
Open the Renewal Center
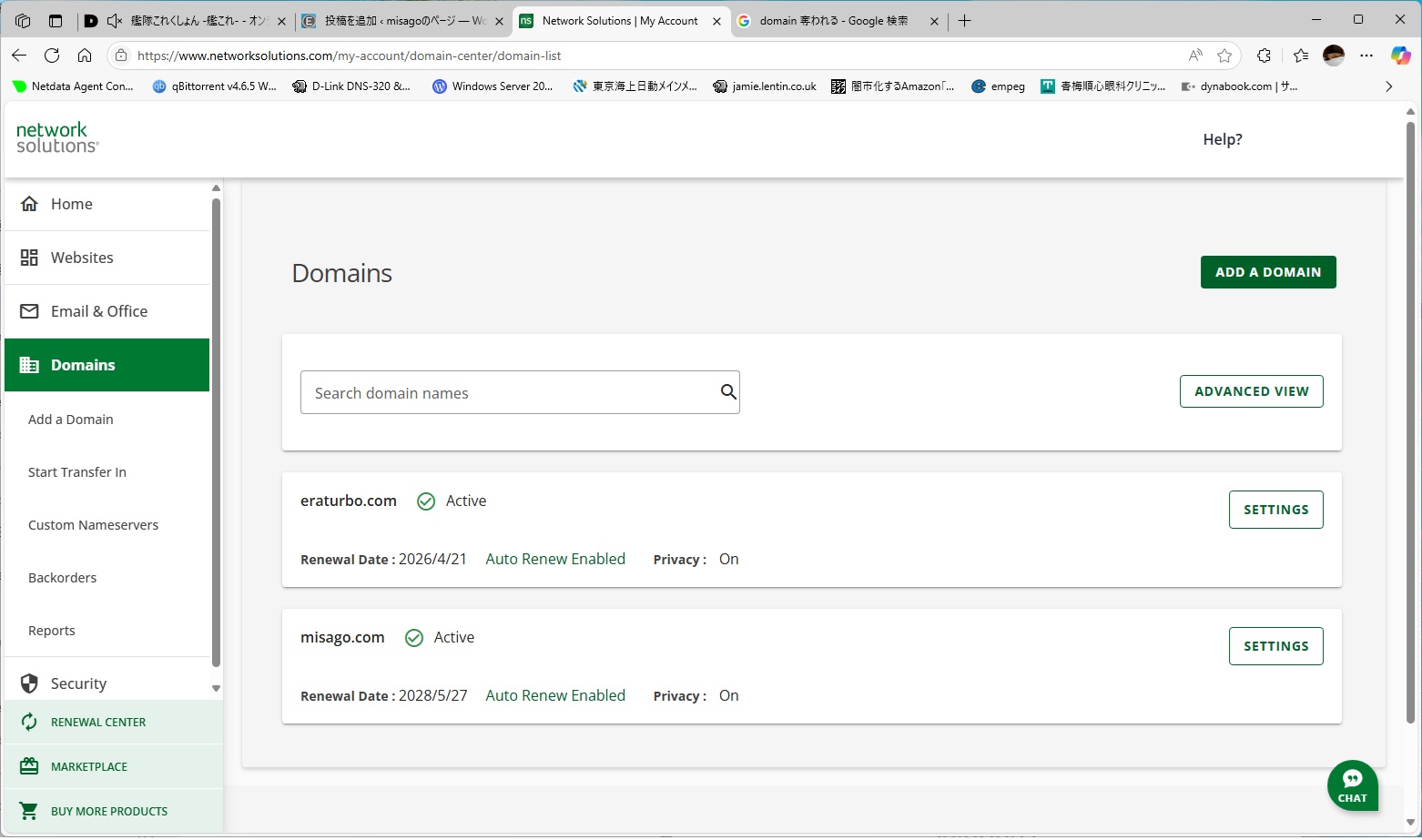click(x=114, y=722)
